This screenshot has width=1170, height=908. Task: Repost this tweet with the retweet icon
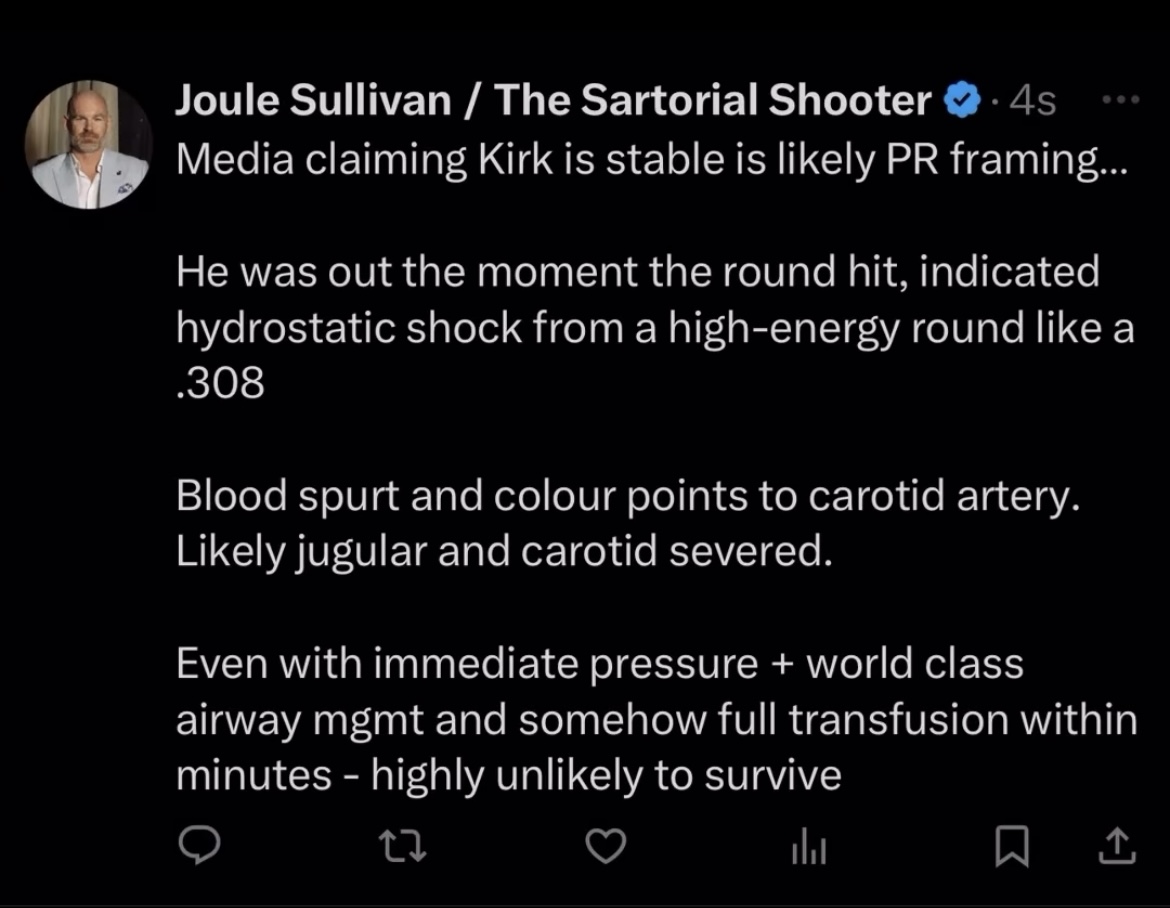403,847
